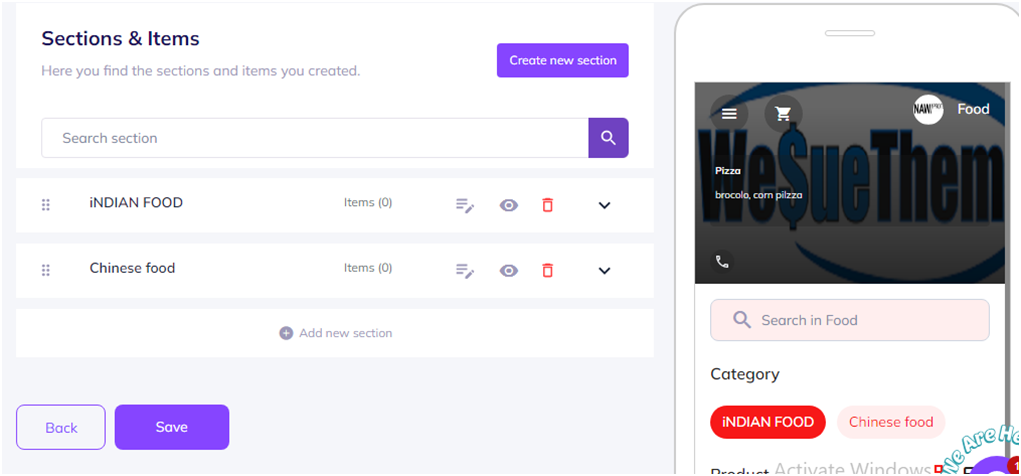Click the iNDIAN FOOD section name

click(x=136, y=203)
